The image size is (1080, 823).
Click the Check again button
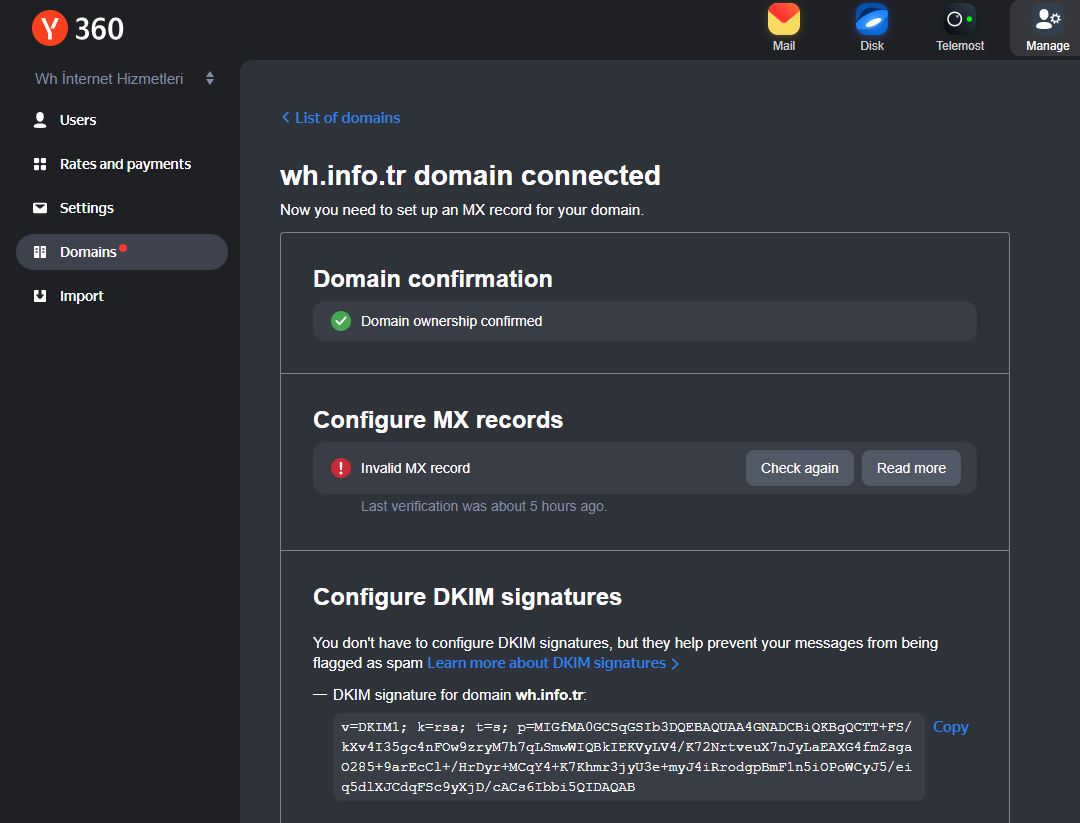799,468
